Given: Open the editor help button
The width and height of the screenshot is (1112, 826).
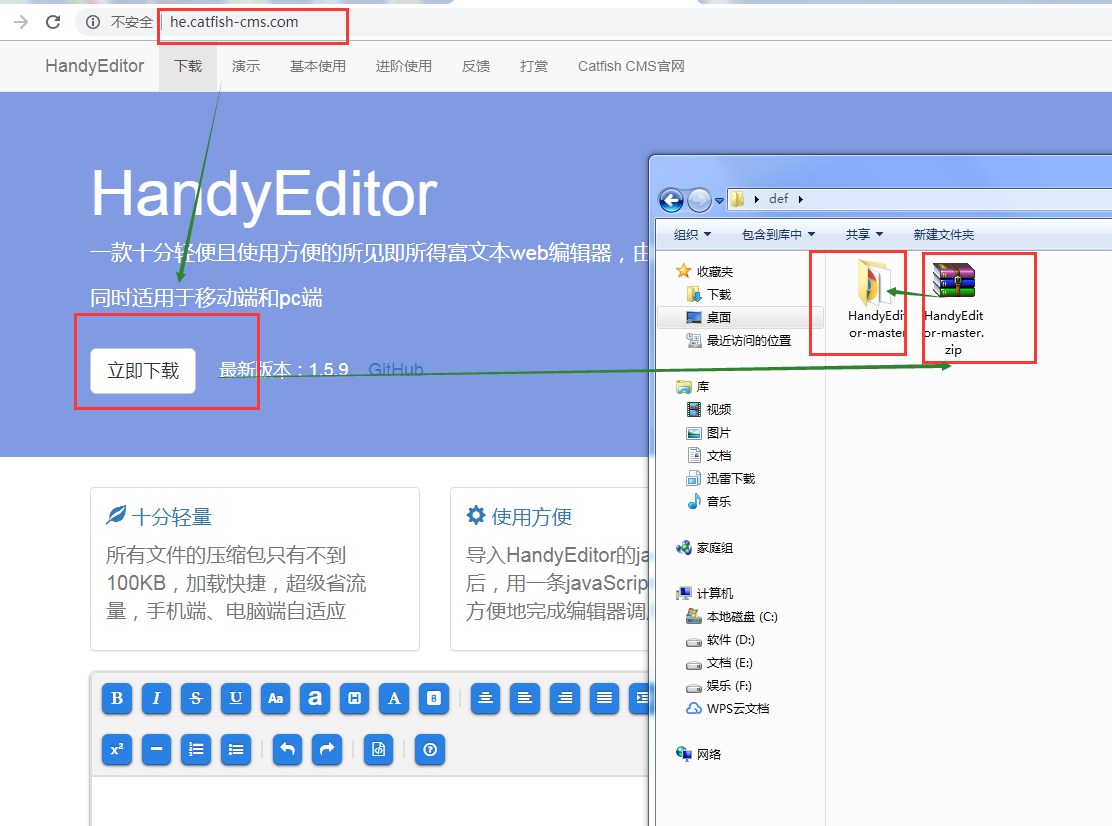Looking at the screenshot, I should tap(430, 749).
